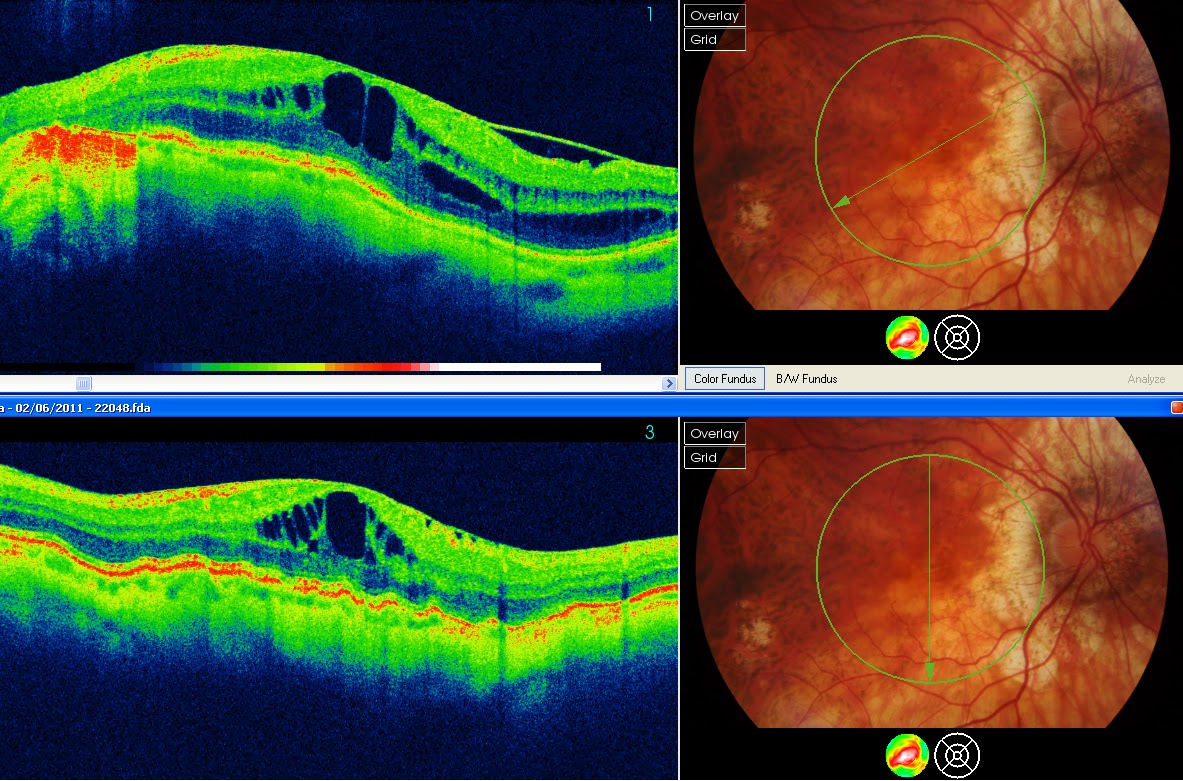Screen dimensions: 1183x781
Task: Click the right scroll arrow below the top OCT
Action: [668, 383]
